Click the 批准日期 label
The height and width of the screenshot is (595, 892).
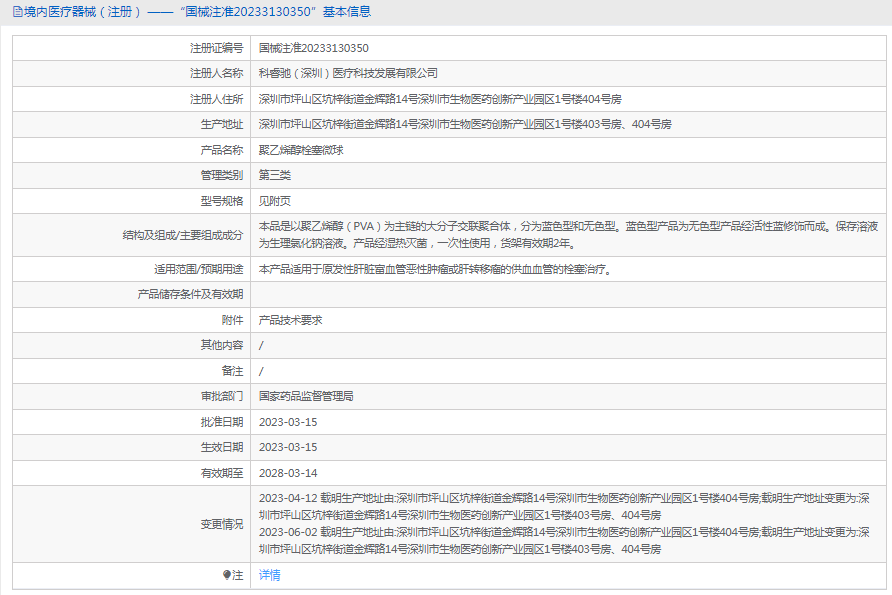[x=222, y=422]
